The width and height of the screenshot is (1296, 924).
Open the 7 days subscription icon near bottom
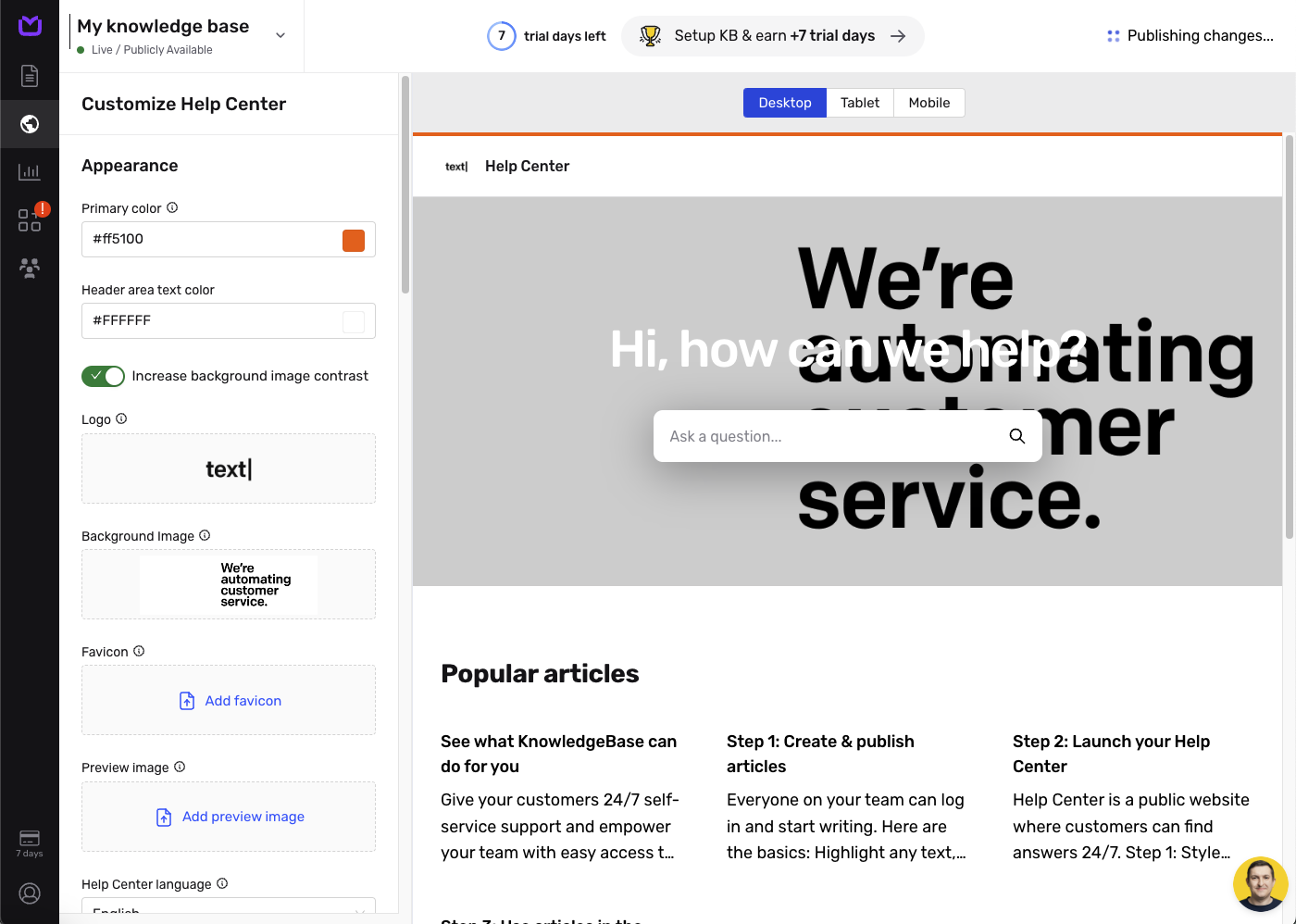click(x=29, y=841)
